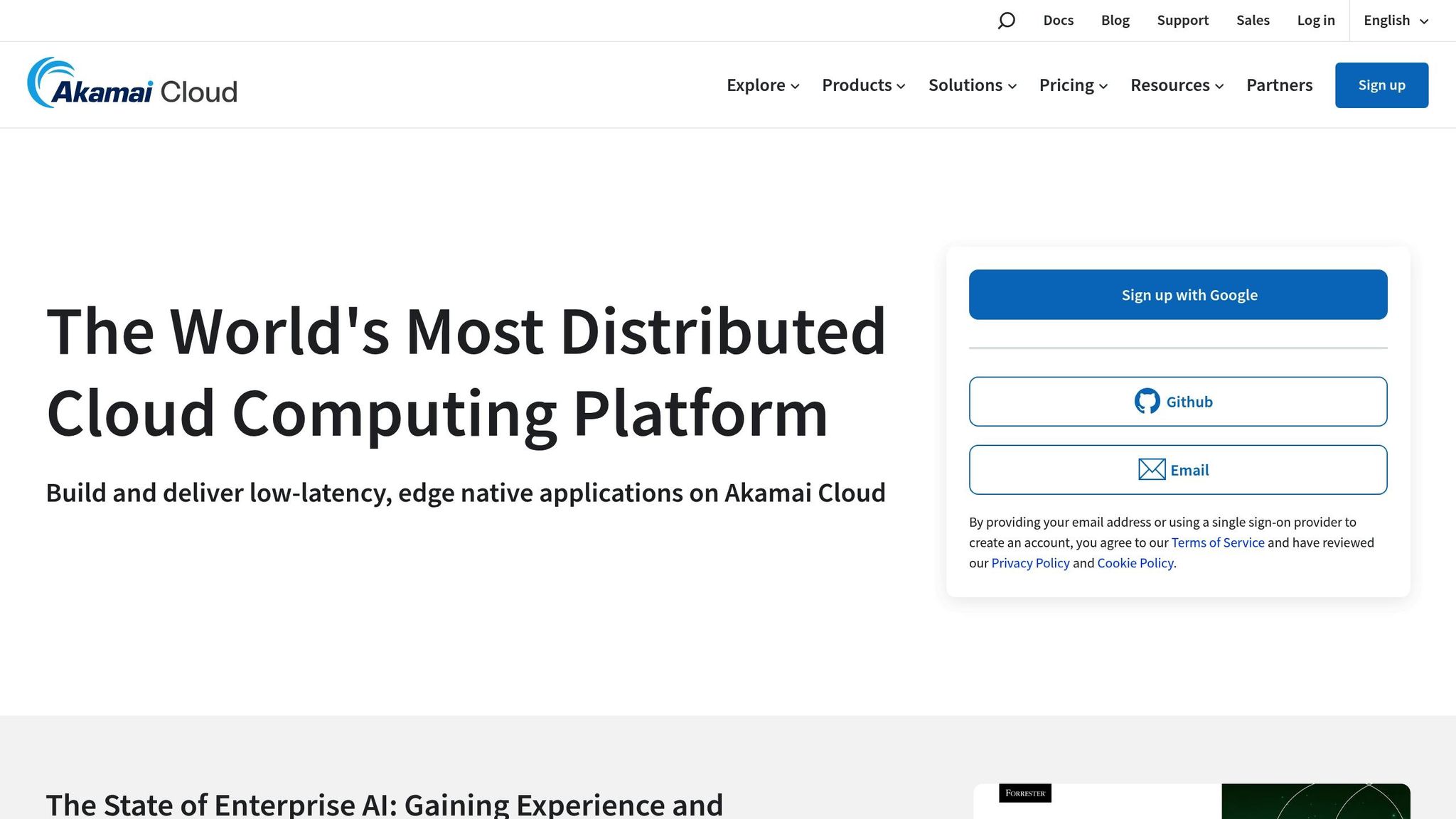Open the Products menu chevron

click(x=901, y=86)
